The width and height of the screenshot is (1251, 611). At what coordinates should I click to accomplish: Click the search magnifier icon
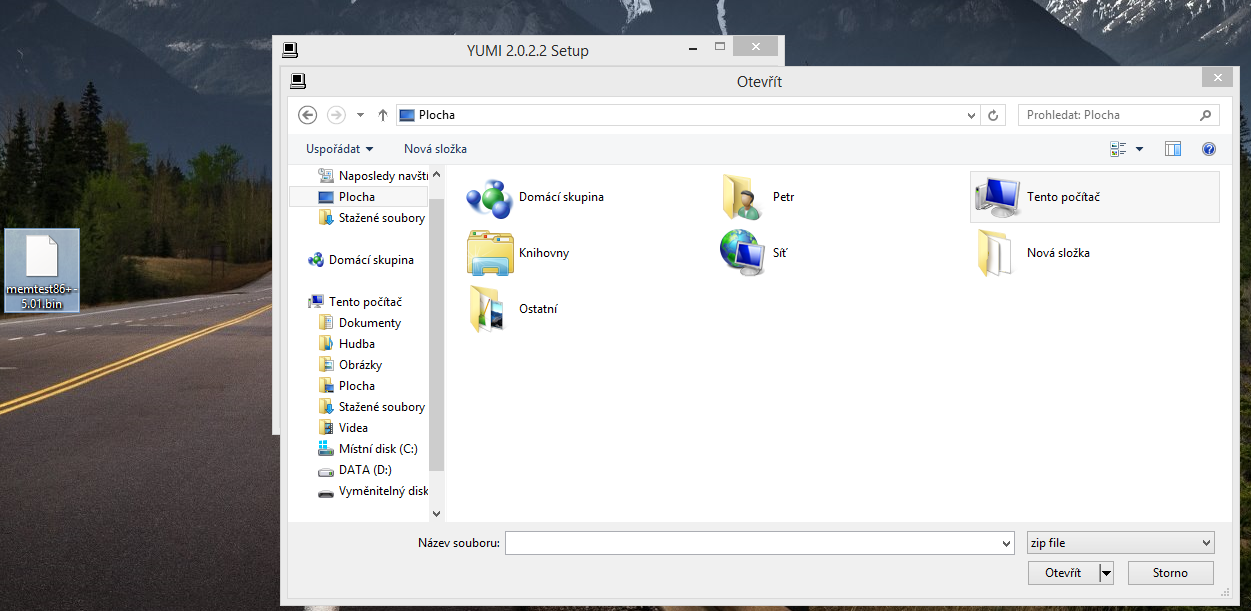1206,115
